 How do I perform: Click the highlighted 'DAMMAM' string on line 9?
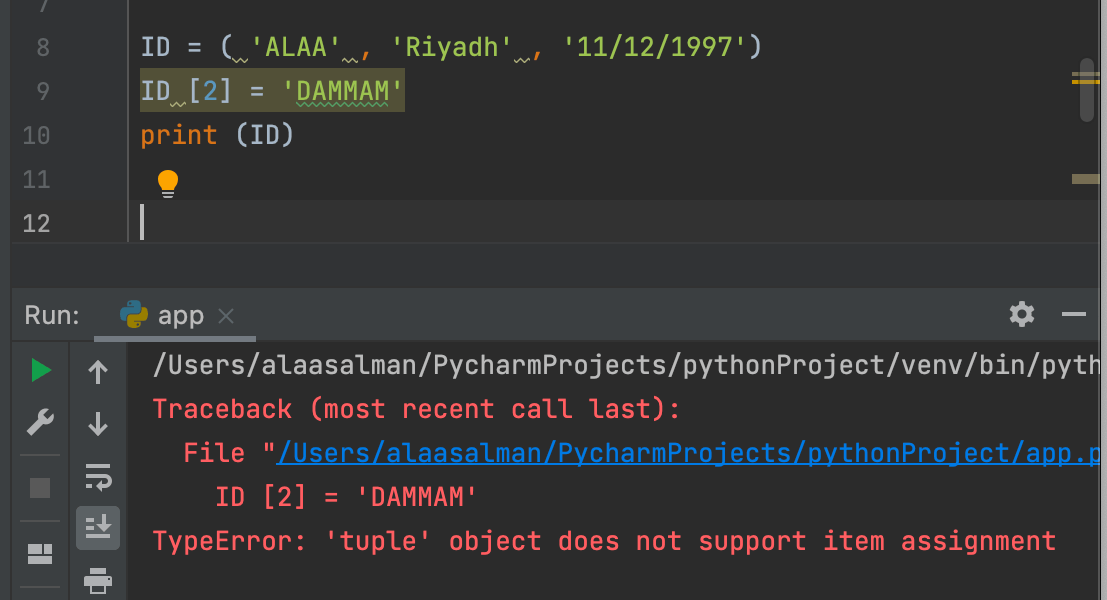pyautogui.click(x=342, y=91)
